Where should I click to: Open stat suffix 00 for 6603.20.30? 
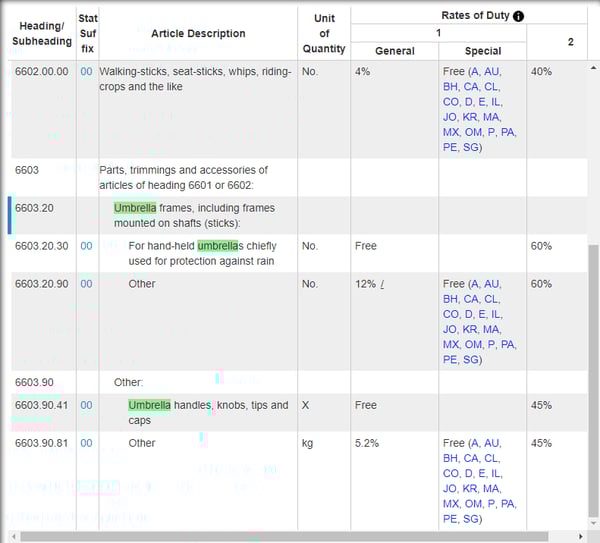tap(86, 246)
